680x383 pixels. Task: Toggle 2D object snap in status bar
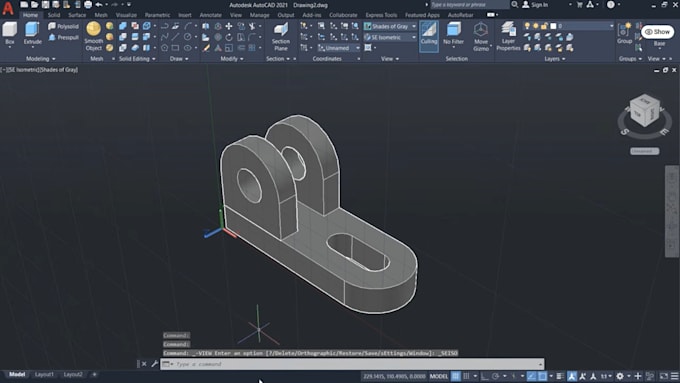542,376
